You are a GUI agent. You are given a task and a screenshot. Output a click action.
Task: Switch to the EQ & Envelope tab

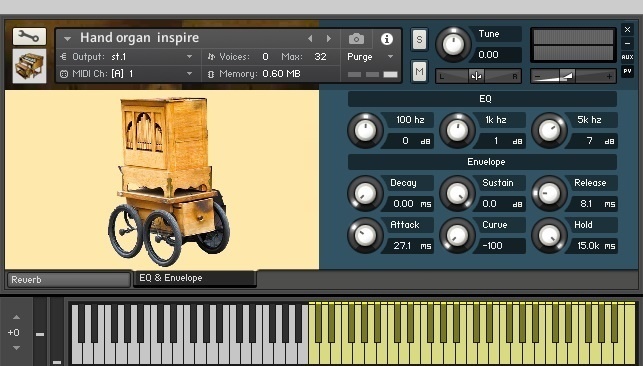click(195, 278)
